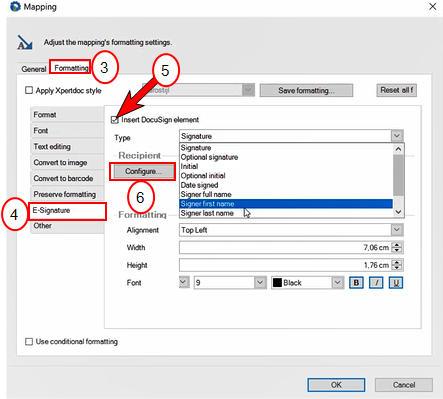Collapse the Type dropdown arrow

[397, 136]
